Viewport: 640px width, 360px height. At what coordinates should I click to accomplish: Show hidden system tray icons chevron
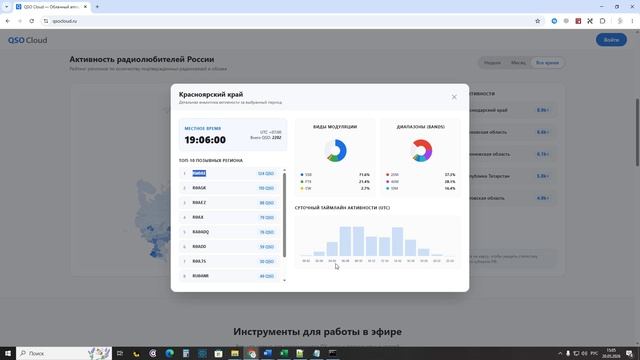(x=560, y=353)
